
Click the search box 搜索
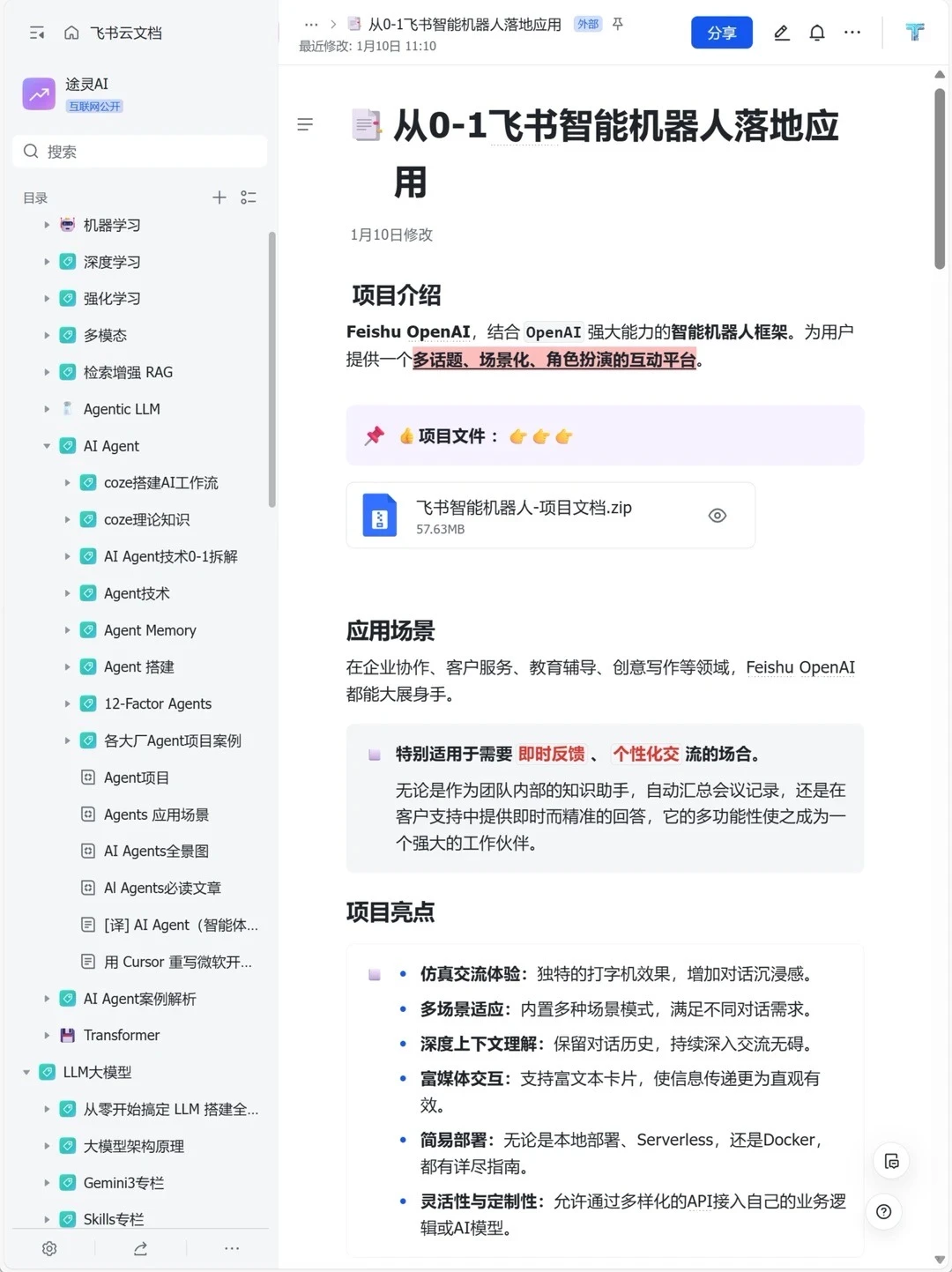pyautogui.click(x=140, y=152)
